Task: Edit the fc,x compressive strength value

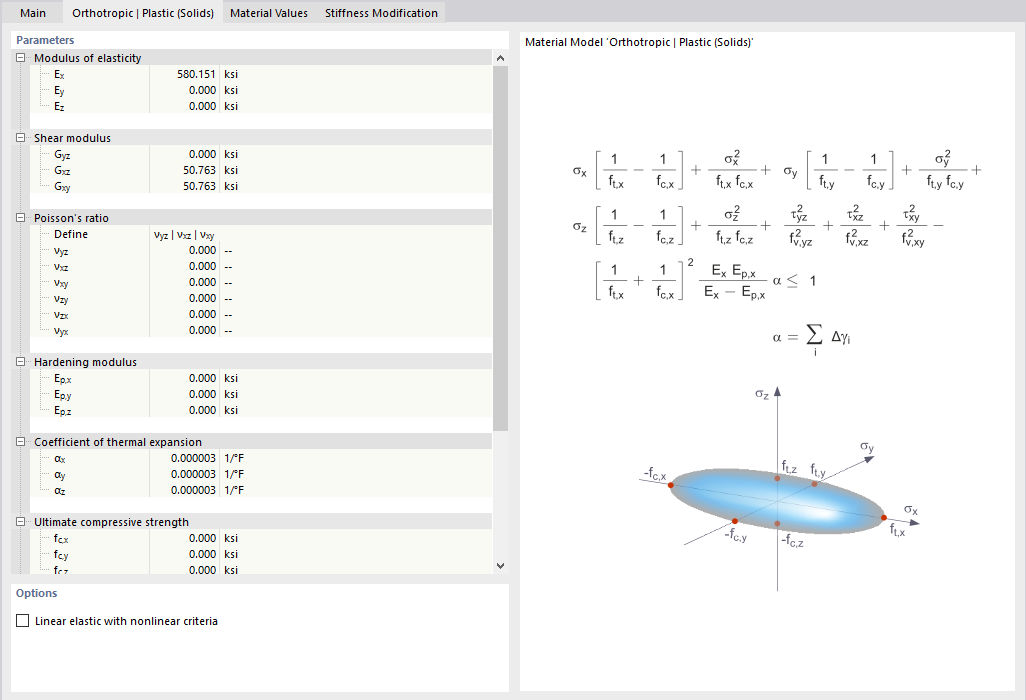Action: click(x=185, y=538)
